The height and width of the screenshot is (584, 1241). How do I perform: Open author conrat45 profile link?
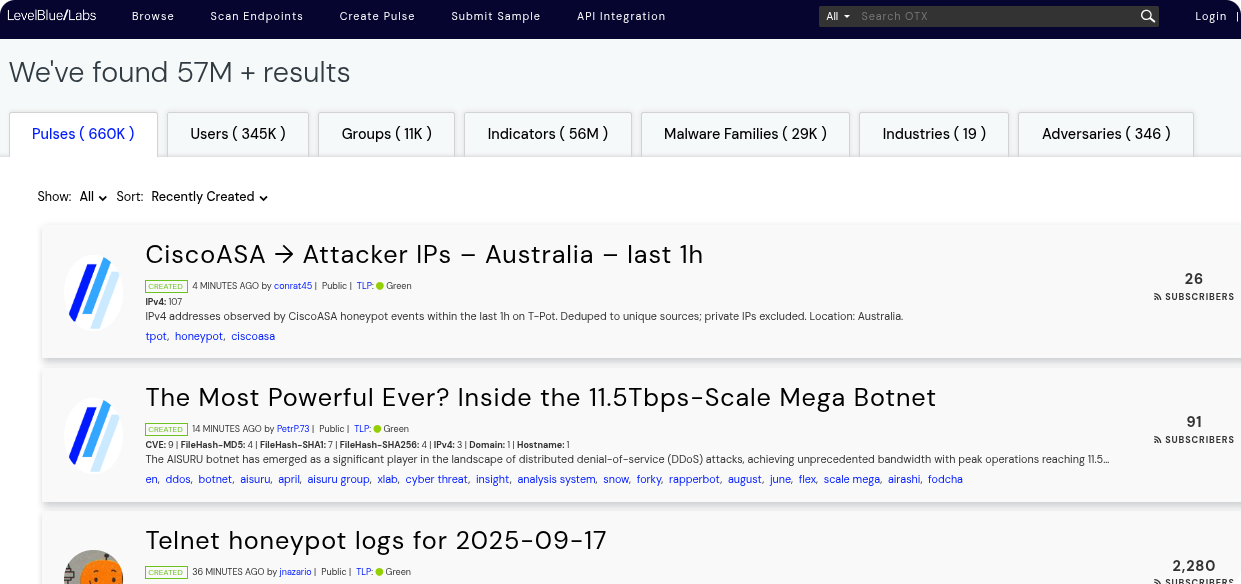(293, 286)
